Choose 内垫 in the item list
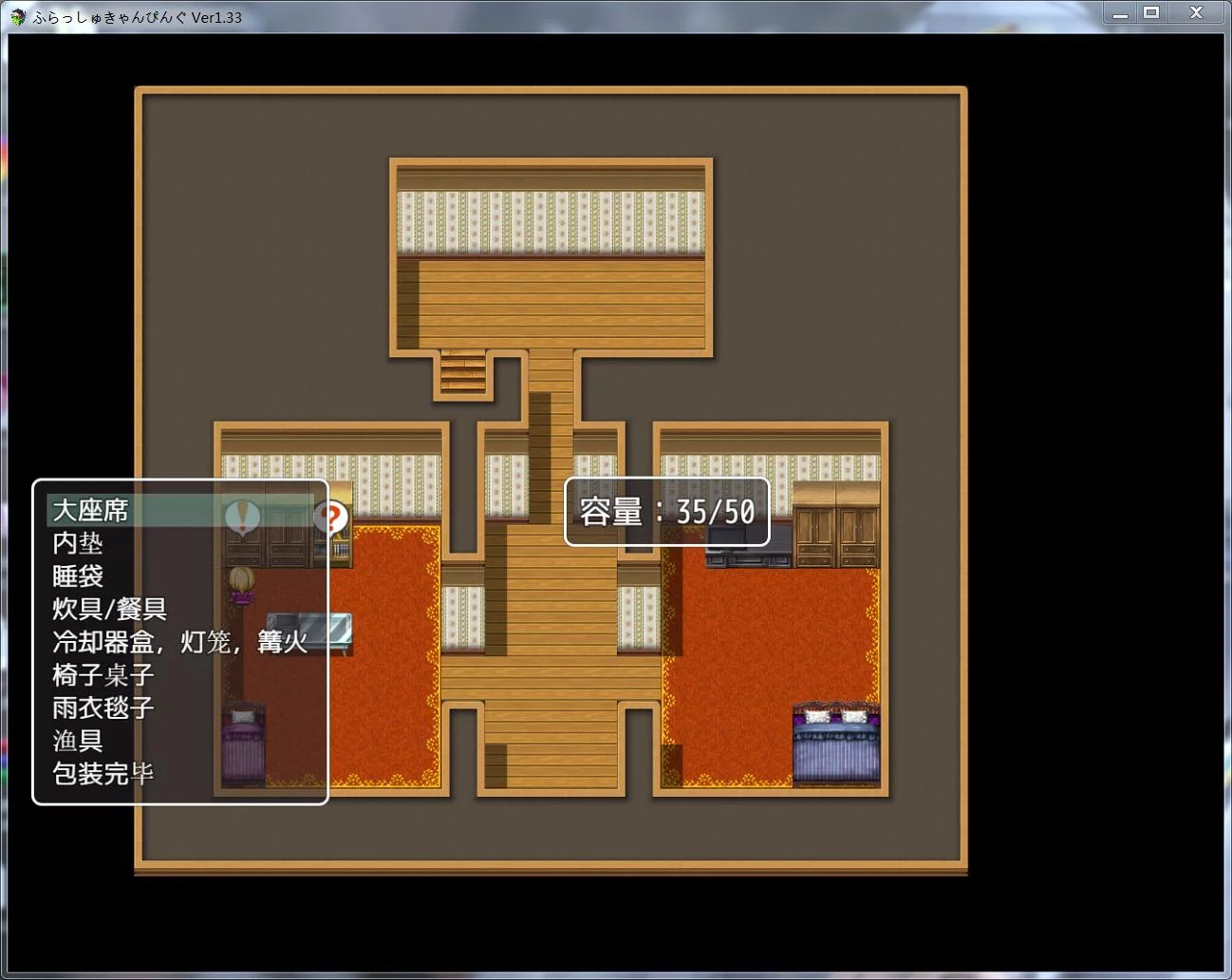Viewport: 1232px width, 980px height. (x=78, y=543)
